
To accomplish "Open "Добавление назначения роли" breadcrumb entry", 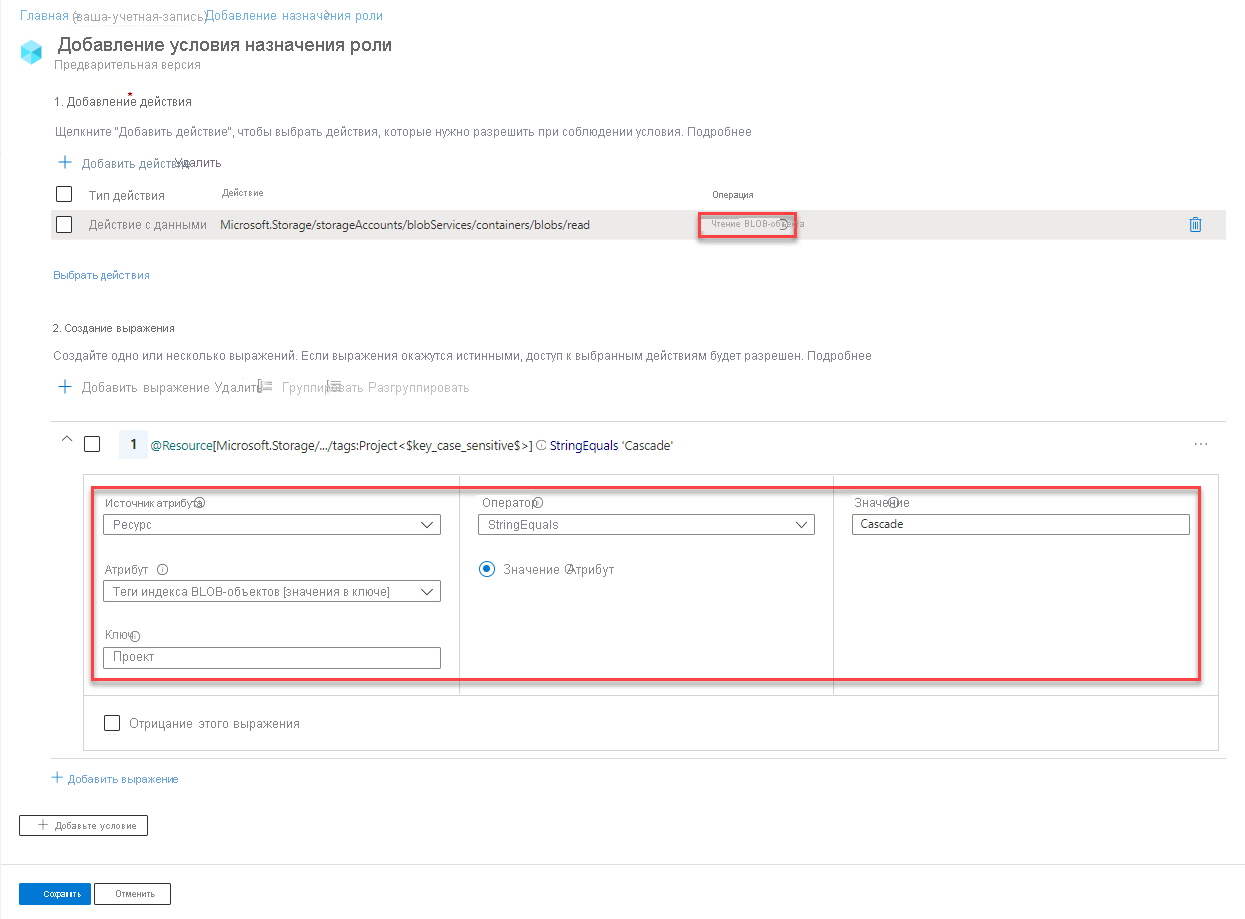I will point(295,15).
